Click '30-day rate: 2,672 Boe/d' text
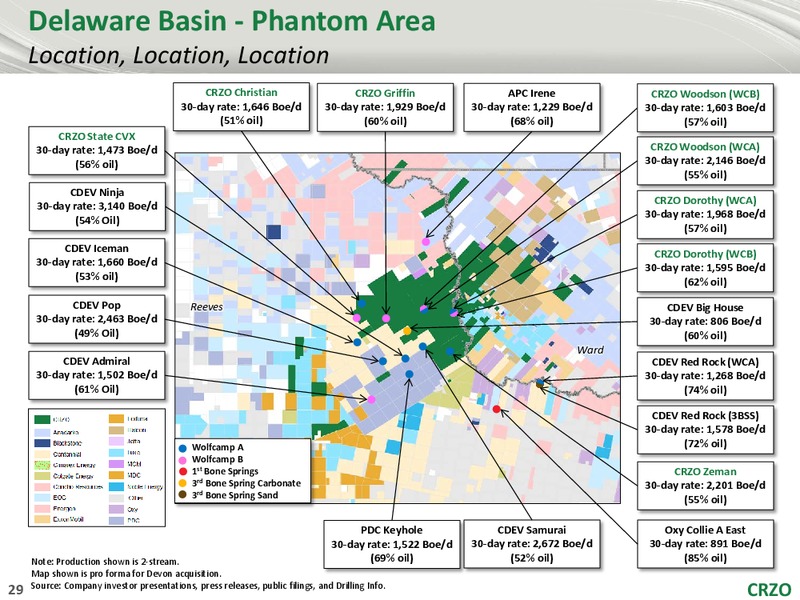Screen dimensions: 800x600 coord(532,544)
